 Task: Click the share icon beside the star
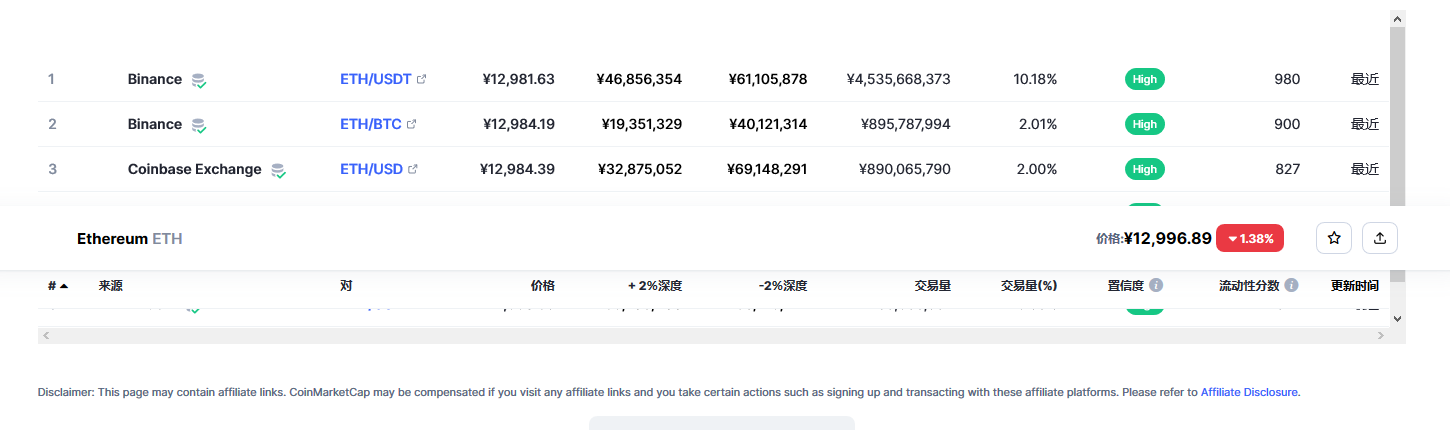tap(1380, 238)
